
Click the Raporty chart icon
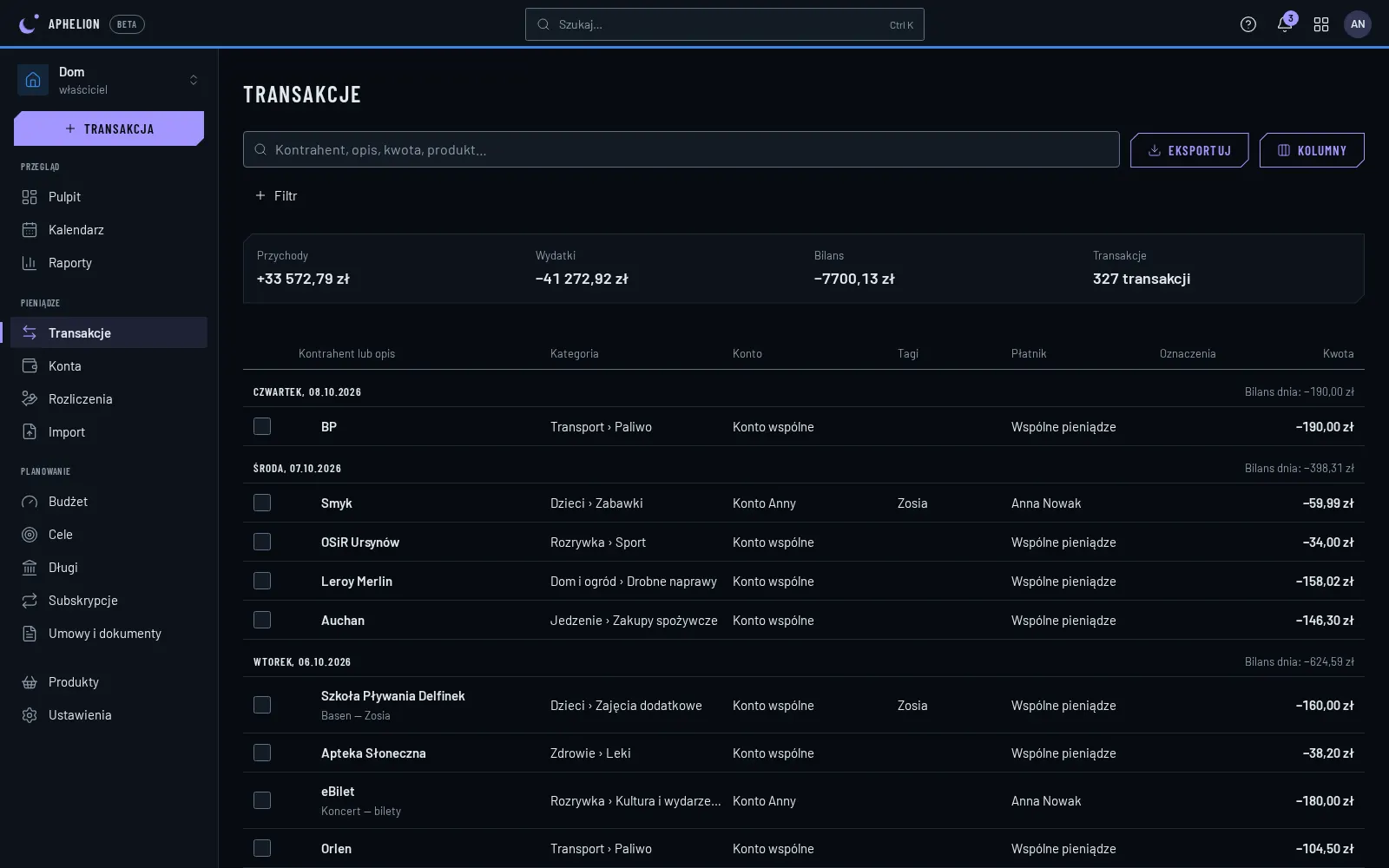tap(30, 263)
